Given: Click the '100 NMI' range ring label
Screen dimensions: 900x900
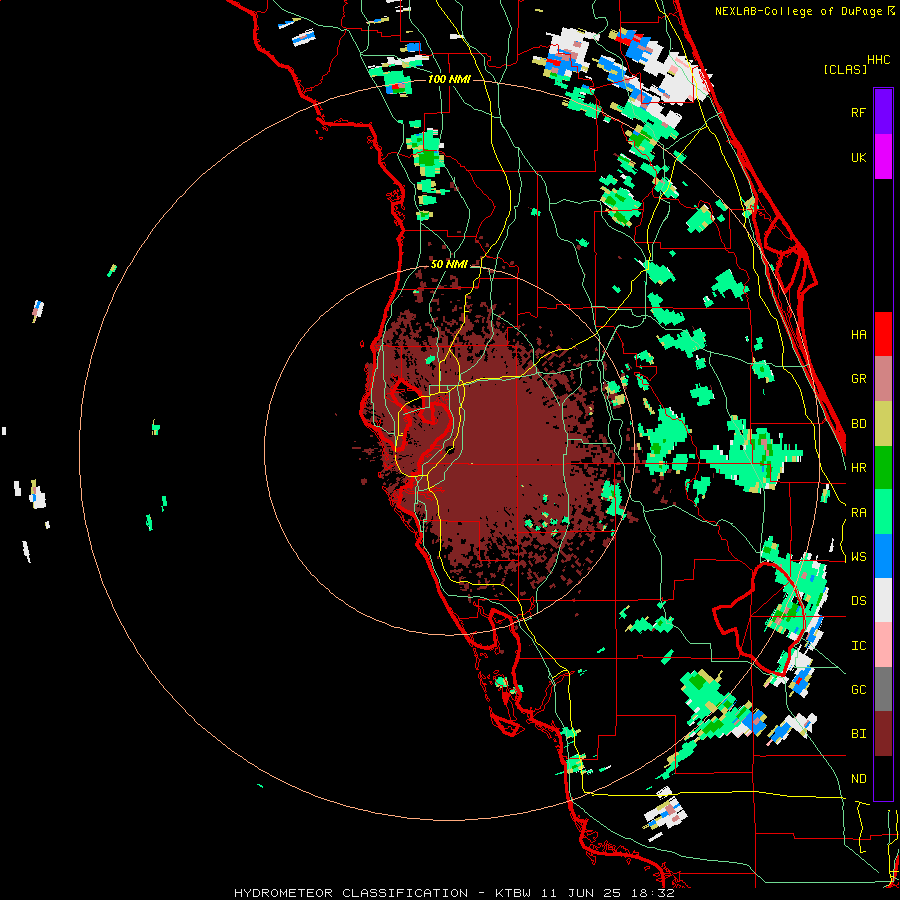Looking at the screenshot, I should coord(449,79).
